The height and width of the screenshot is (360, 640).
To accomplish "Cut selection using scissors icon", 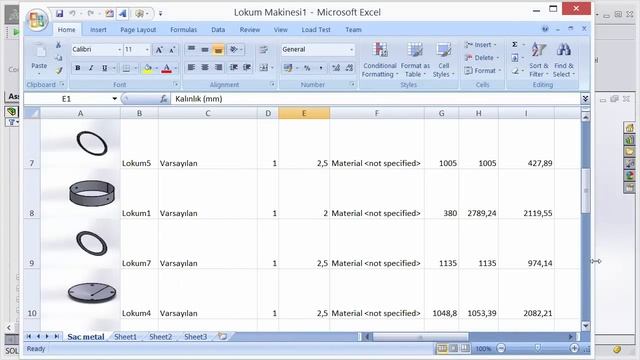I will (x=58, y=45).
